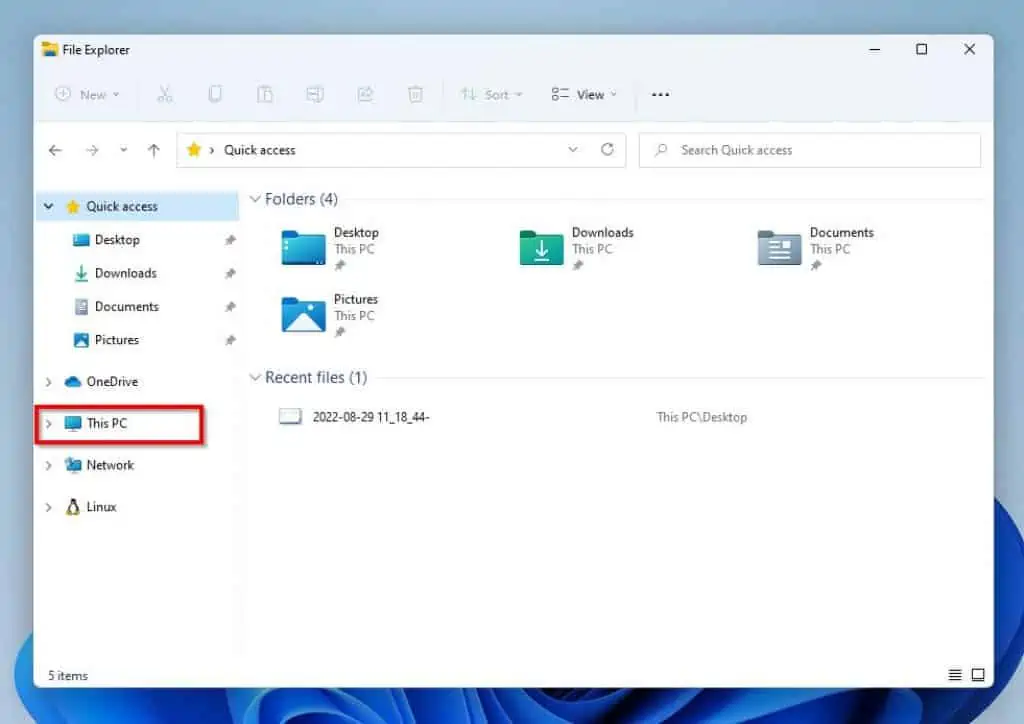
Task: Select Quick access in the sidebar
Action: [121, 206]
